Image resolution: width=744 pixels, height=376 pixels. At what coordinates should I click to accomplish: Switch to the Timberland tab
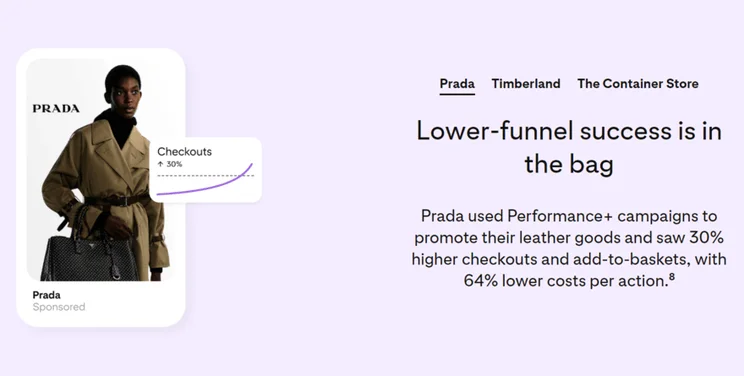click(x=526, y=84)
